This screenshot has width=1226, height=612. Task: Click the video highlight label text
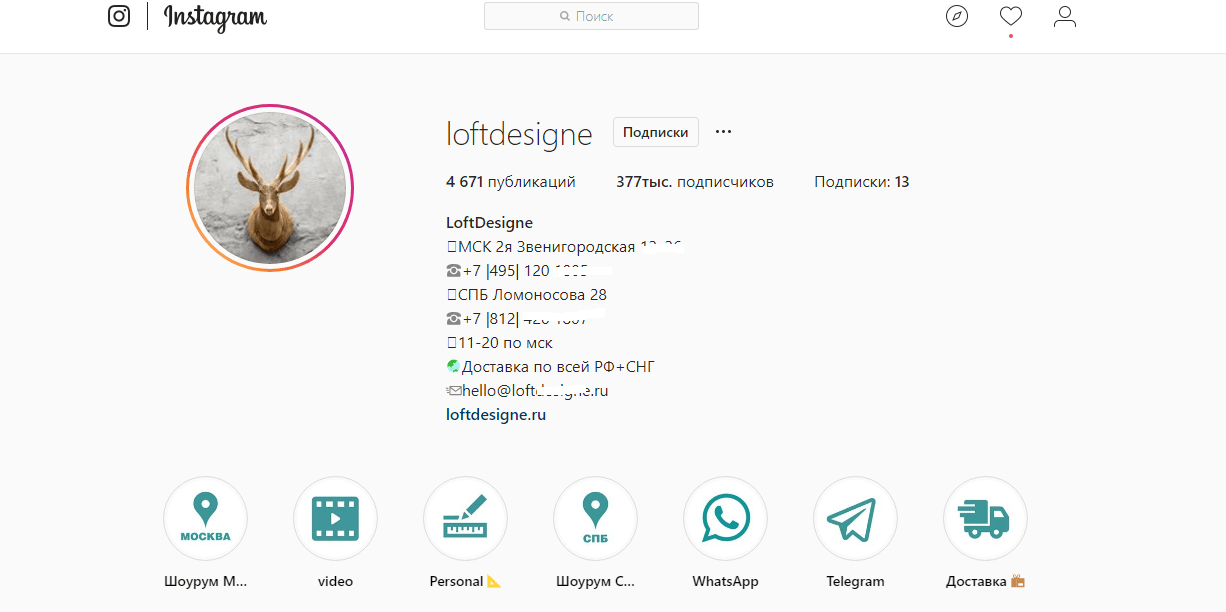pyautogui.click(x=335, y=581)
